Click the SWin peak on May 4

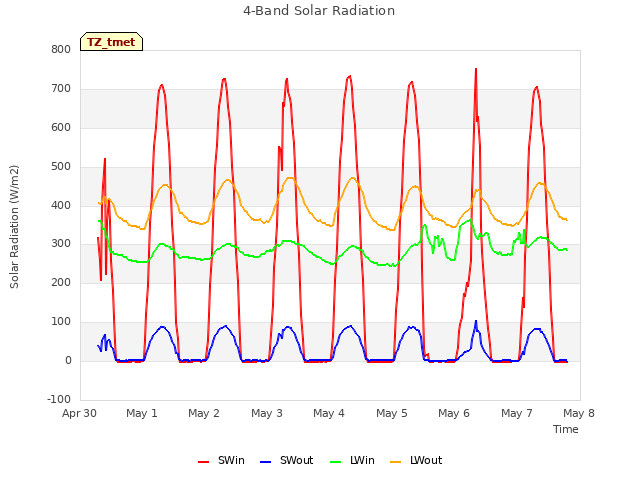[349, 76]
